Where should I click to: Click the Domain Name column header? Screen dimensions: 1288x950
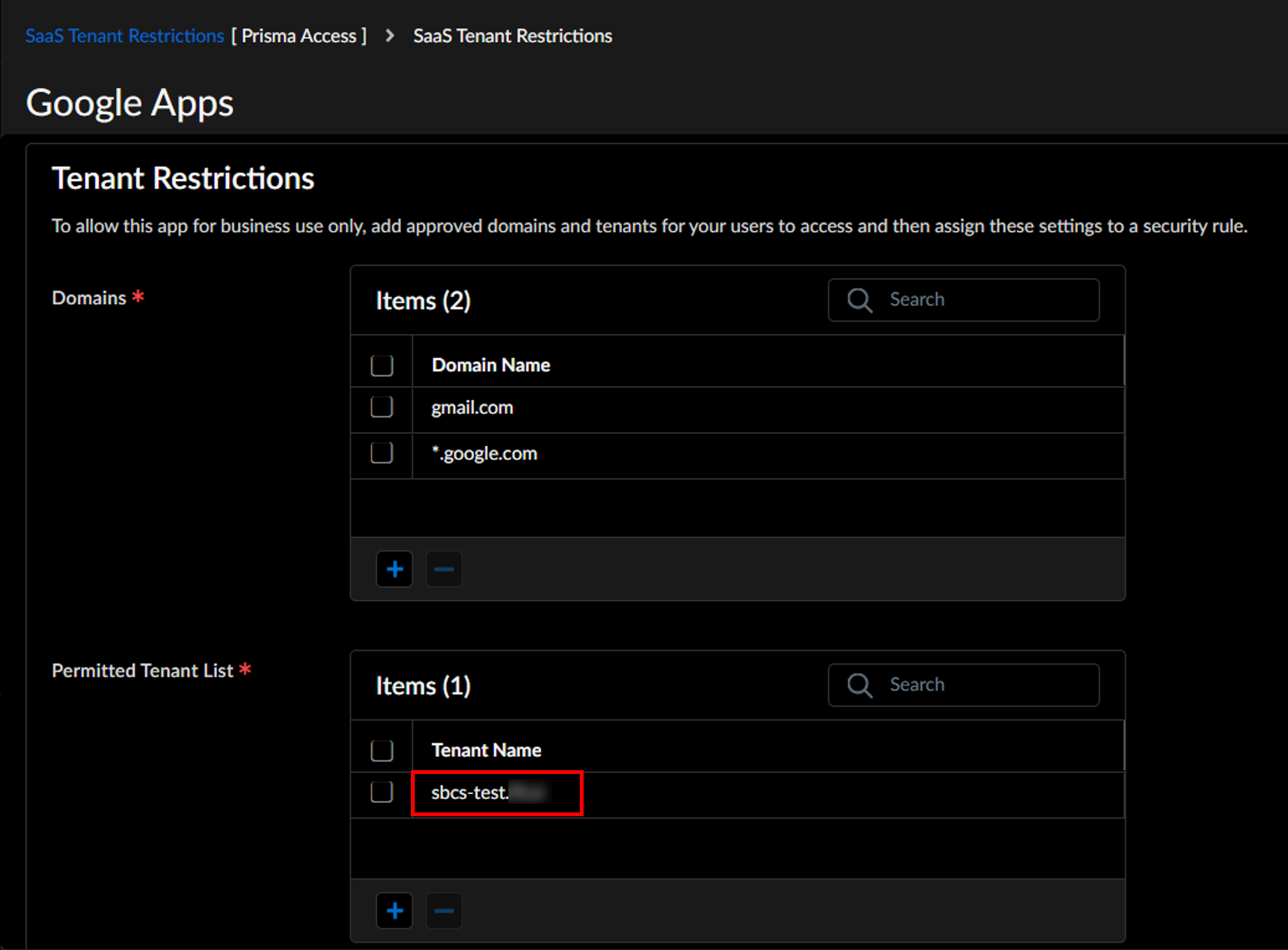pyautogui.click(x=491, y=365)
